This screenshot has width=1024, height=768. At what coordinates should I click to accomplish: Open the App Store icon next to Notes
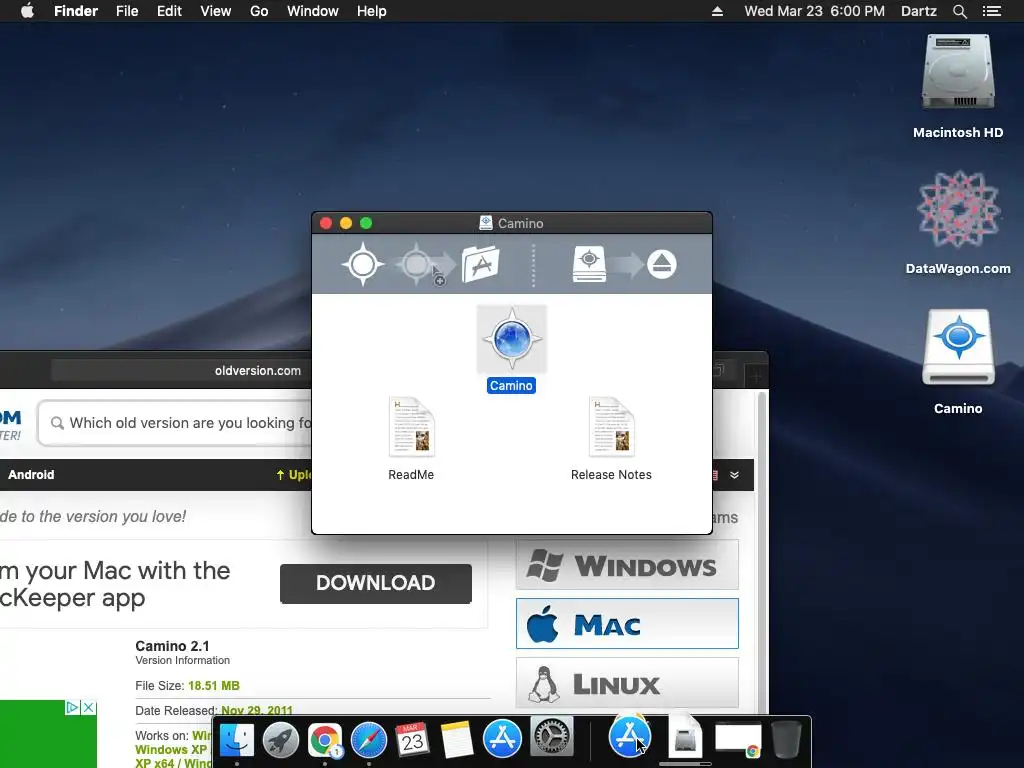502,739
